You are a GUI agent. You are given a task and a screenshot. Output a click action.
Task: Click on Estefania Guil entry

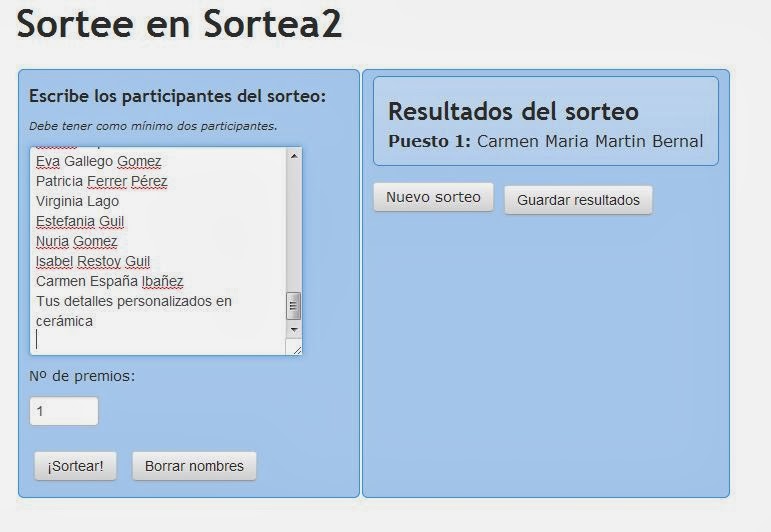coord(80,221)
